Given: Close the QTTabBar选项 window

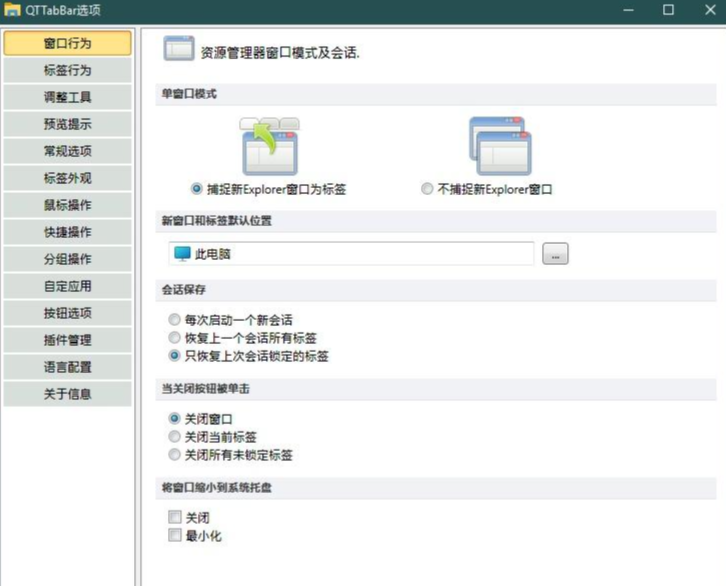Looking at the screenshot, I should (710, 10).
